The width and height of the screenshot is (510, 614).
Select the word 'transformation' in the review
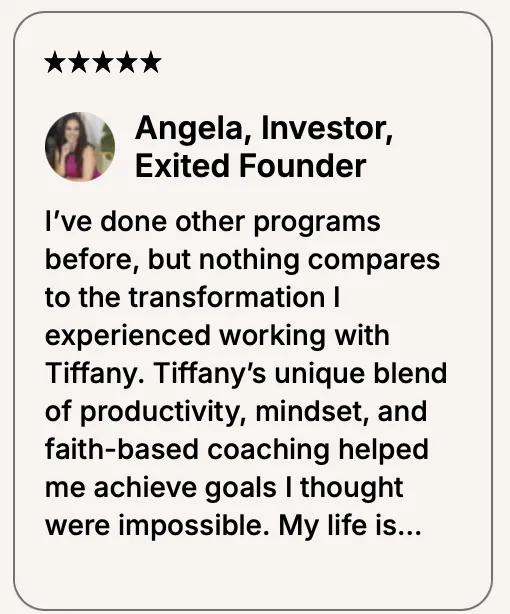tap(227, 297)
